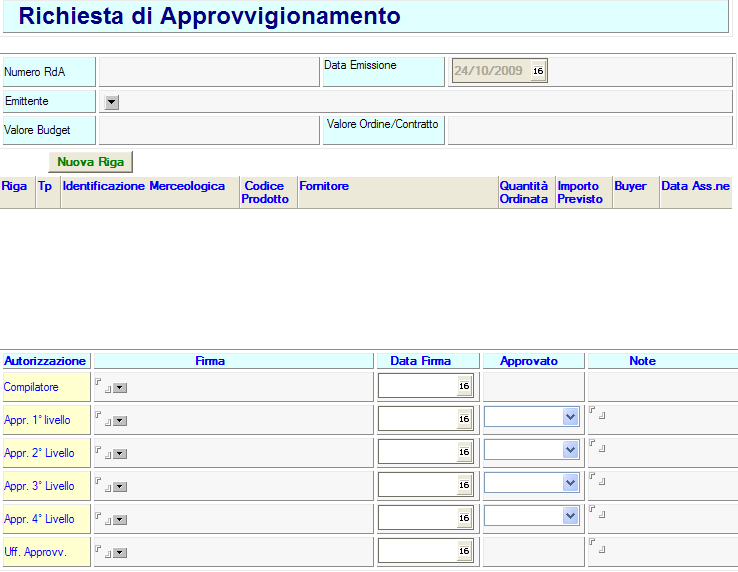Open calendar icon for Appr. 4° Livello

[x=463, y=518]
